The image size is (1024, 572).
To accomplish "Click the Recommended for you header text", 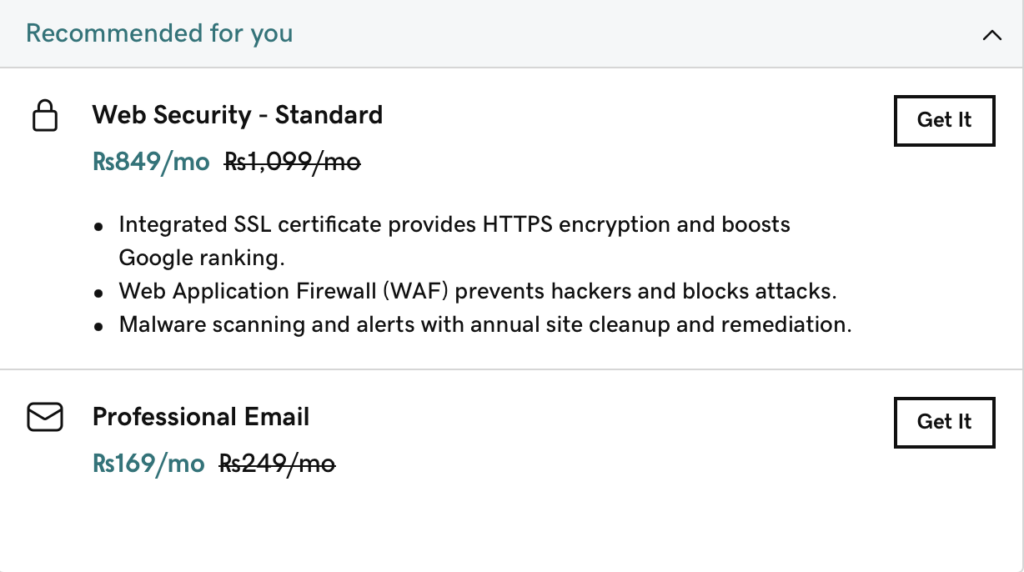I will click(x=159, y=33).
